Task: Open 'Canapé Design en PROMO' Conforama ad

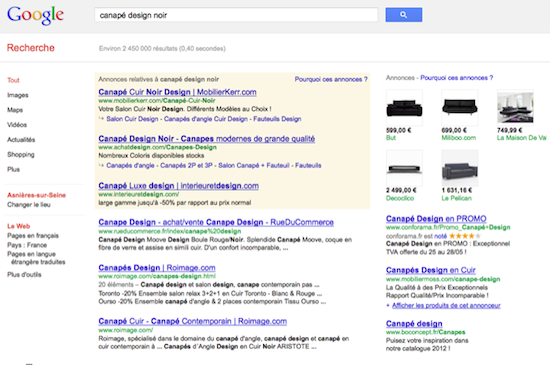Action: coord(436,219)
